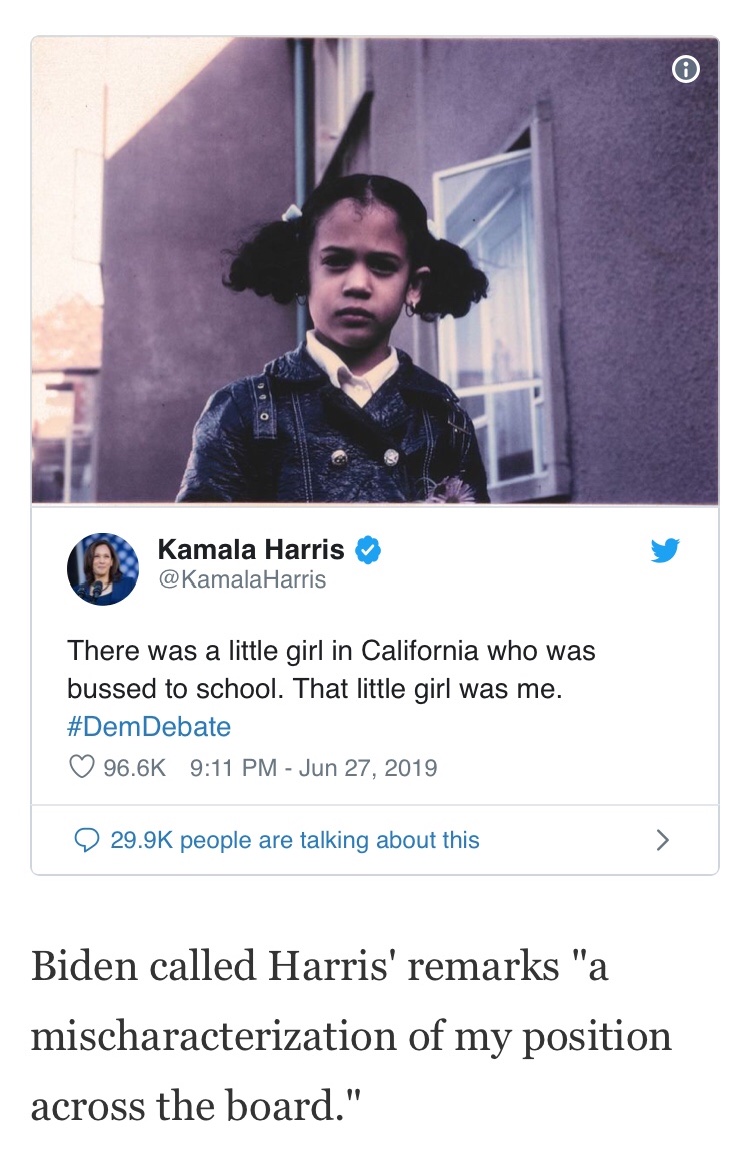The height and width of the screenshot is (1163, 746).
Task: Follow the #DemDebate hashtag link
Action: (149, 727)
